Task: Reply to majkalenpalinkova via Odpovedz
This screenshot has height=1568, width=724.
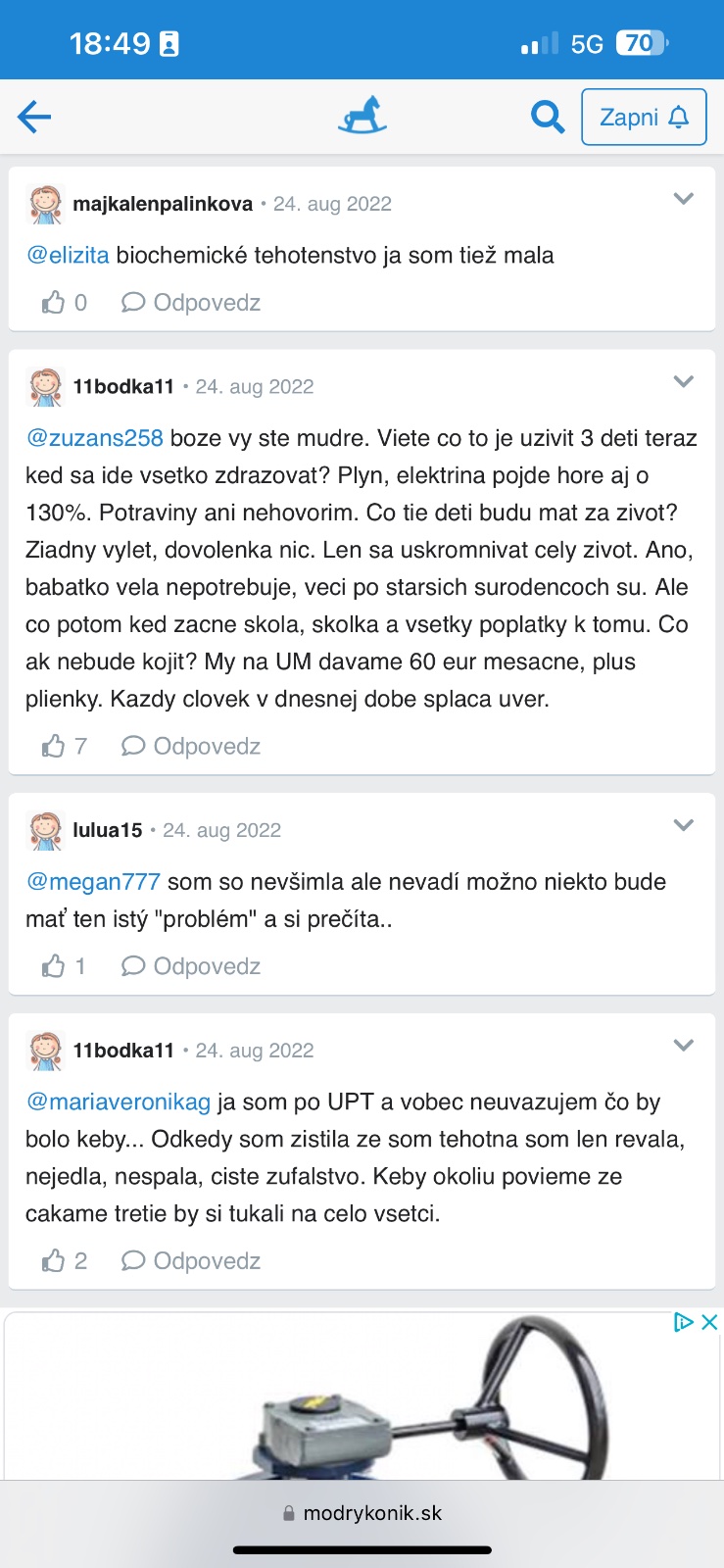Action: point(192,303)
